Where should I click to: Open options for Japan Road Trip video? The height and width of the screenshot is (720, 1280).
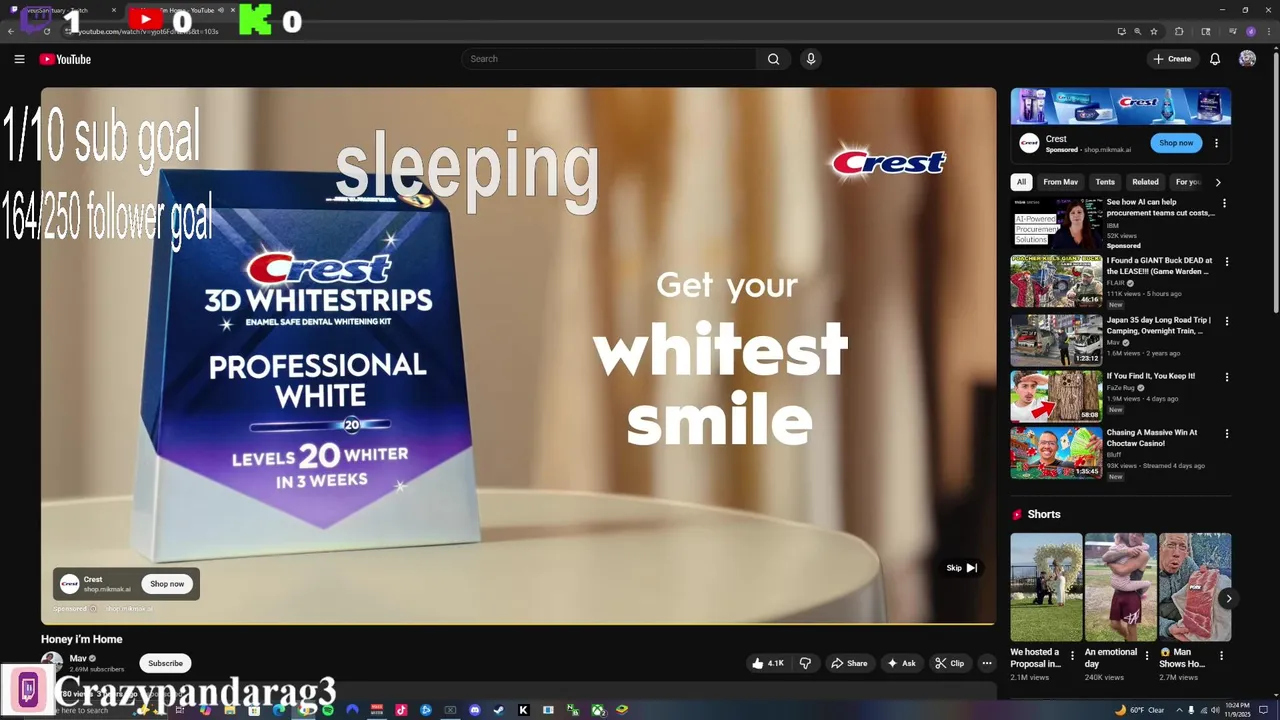coord(1227,321)
